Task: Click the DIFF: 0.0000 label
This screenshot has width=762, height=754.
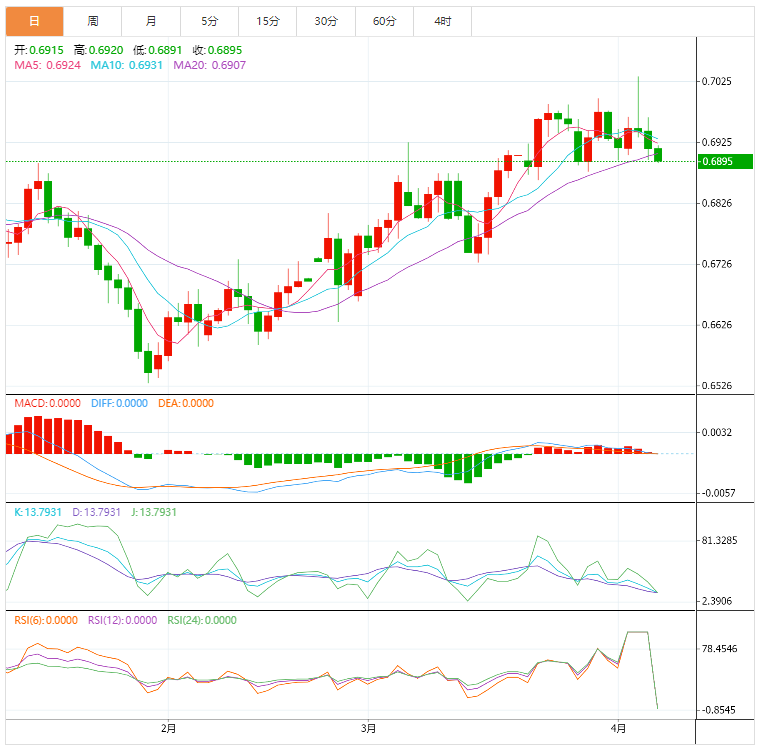Action: 120,403
